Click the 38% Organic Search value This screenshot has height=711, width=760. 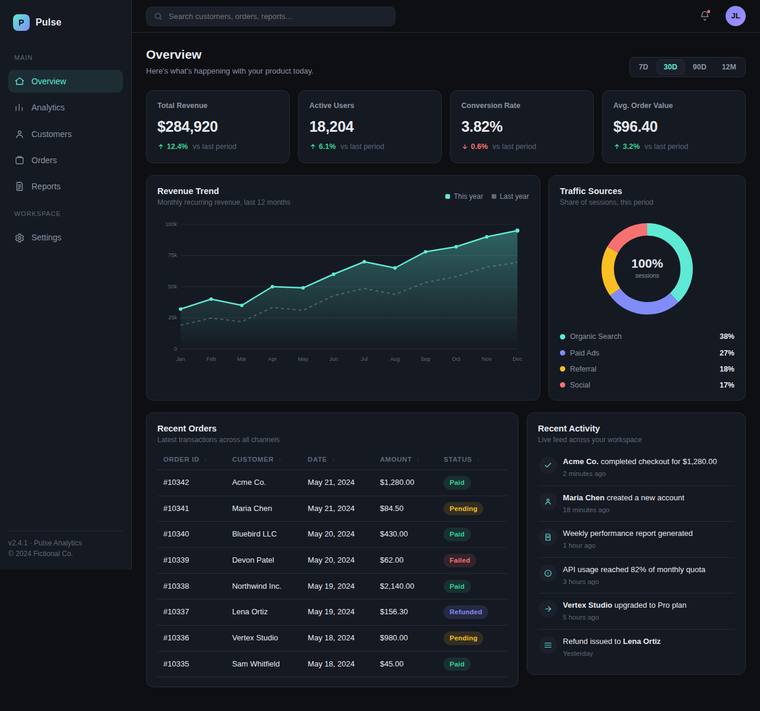click(x=727, y=336)
